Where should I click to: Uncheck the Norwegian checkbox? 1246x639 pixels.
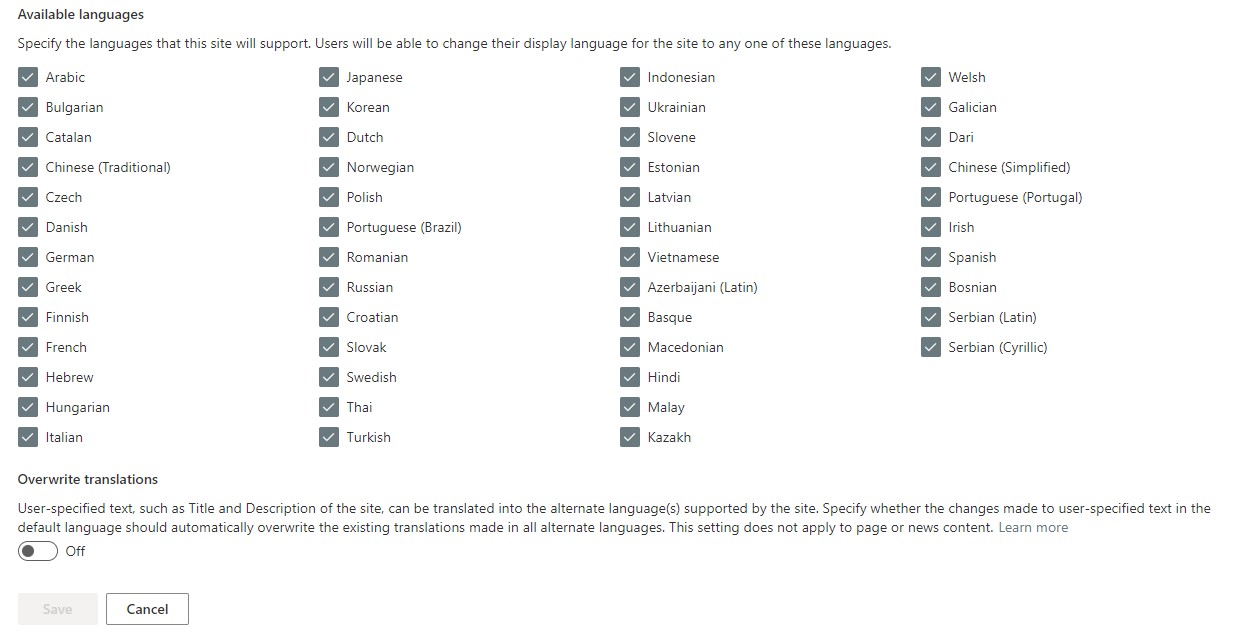tap(329, 167)
